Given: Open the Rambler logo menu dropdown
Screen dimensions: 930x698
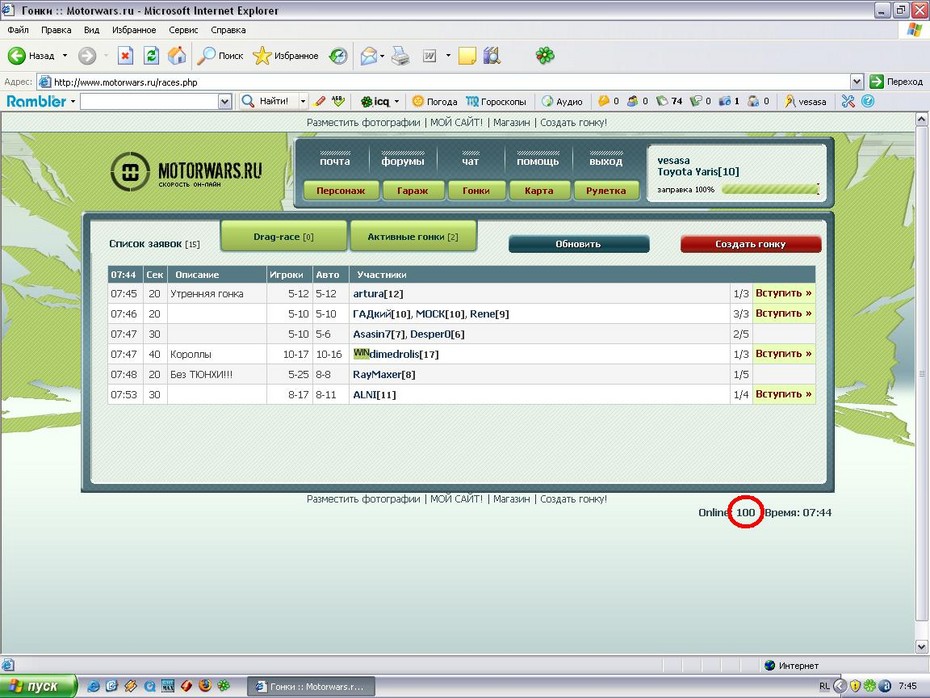Looking at the screenshot, I should (x=73, y=101).
